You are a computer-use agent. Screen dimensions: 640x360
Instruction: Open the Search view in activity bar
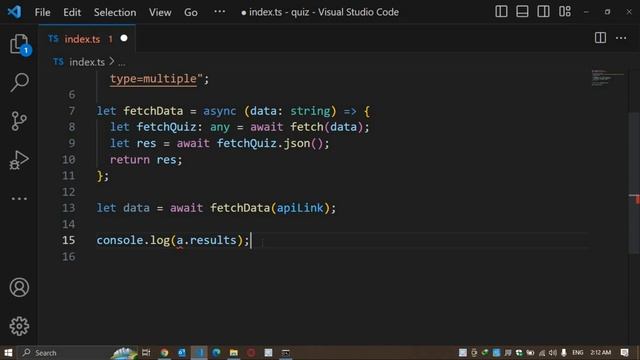(19, 82)
